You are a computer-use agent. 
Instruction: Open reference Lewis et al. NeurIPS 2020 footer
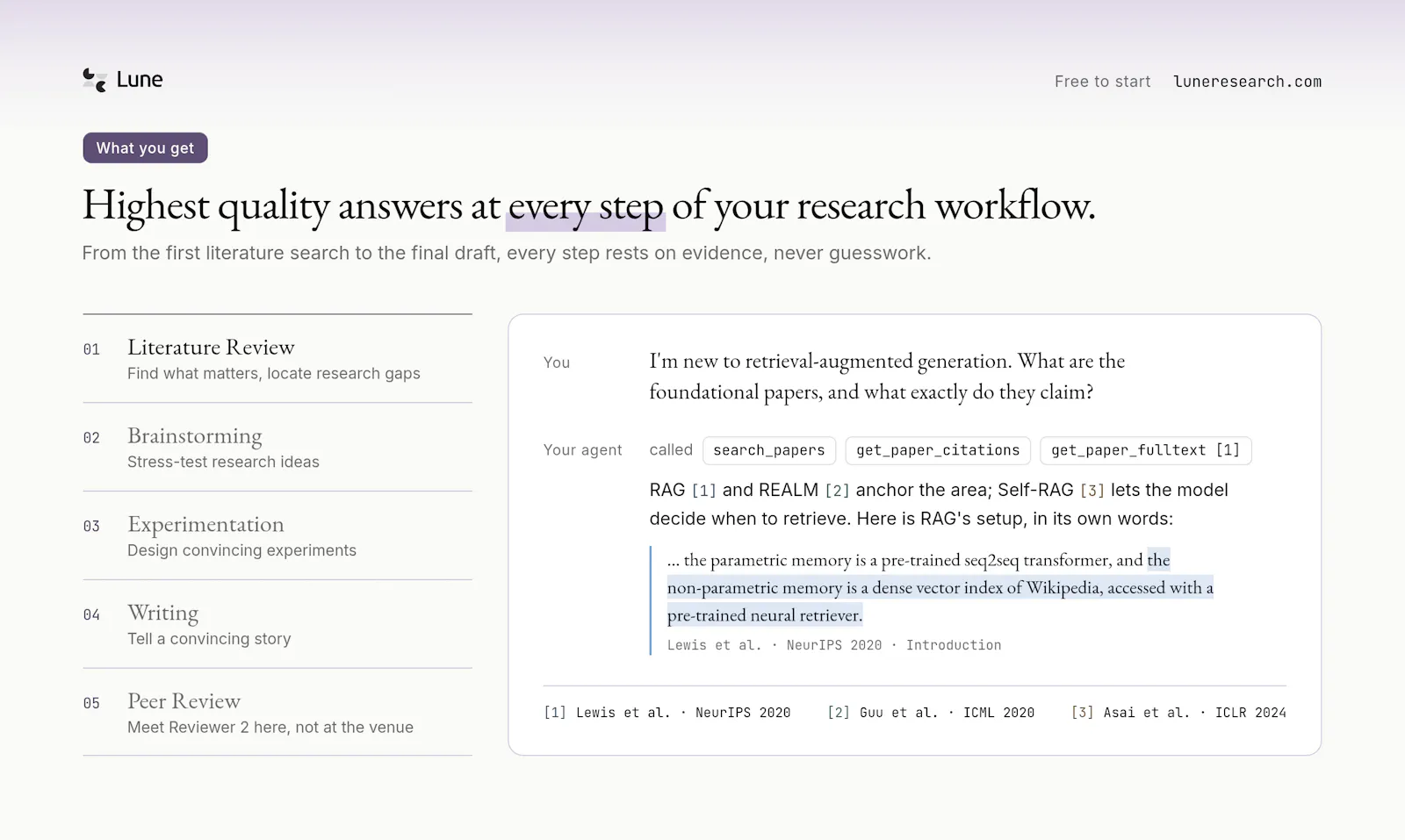[x=667, y=713]
